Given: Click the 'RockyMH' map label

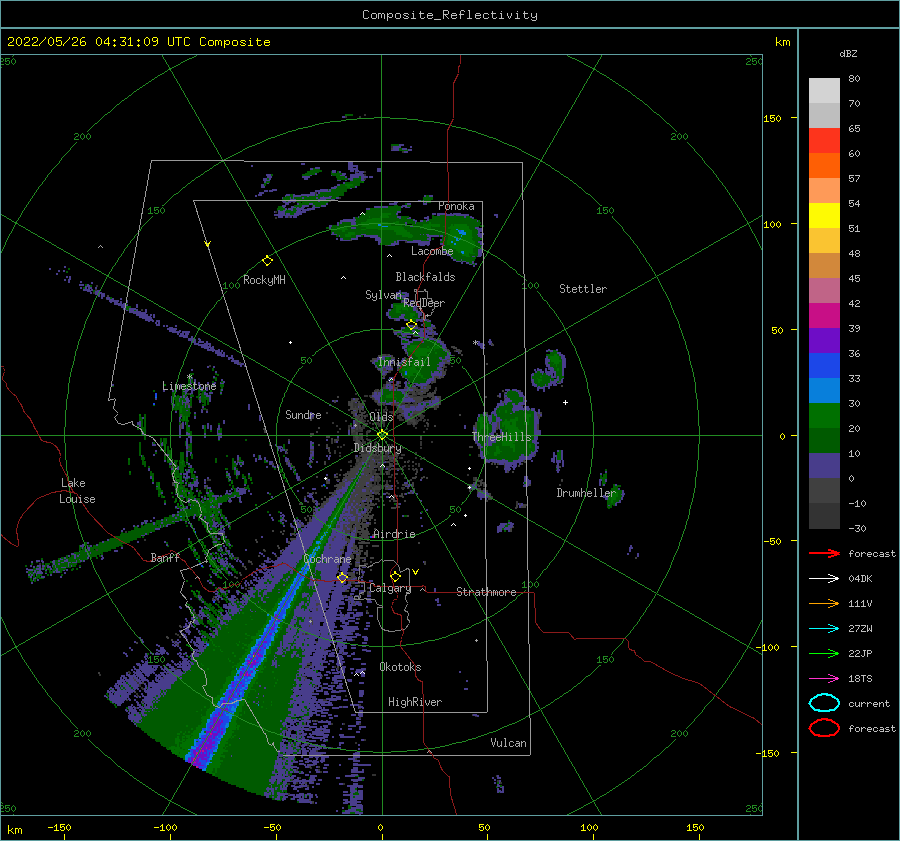Looking at the screenshot, I should pyautogui.click(x=264, y=280).
